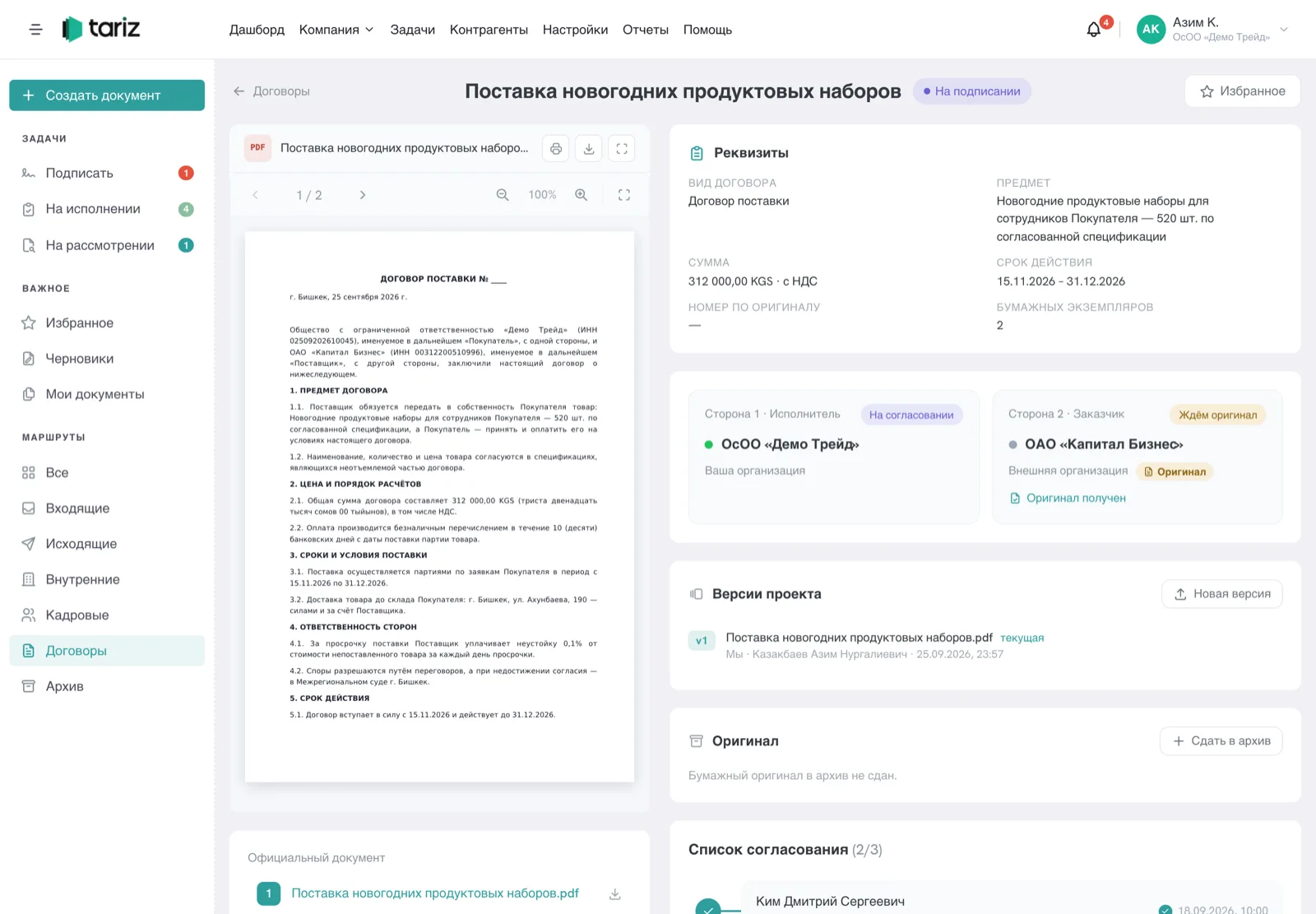Go to next PDF page
Image resolution: width=1316 pixels, height=914 pixels.
click(362, 195)
